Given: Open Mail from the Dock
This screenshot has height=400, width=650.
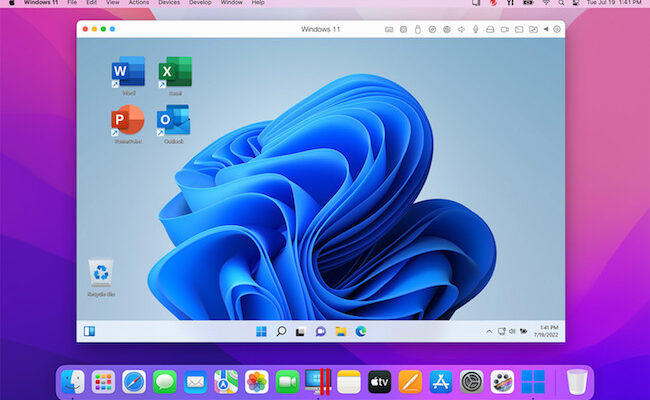Looking at the screenshot, I should (x=195, y=381).
